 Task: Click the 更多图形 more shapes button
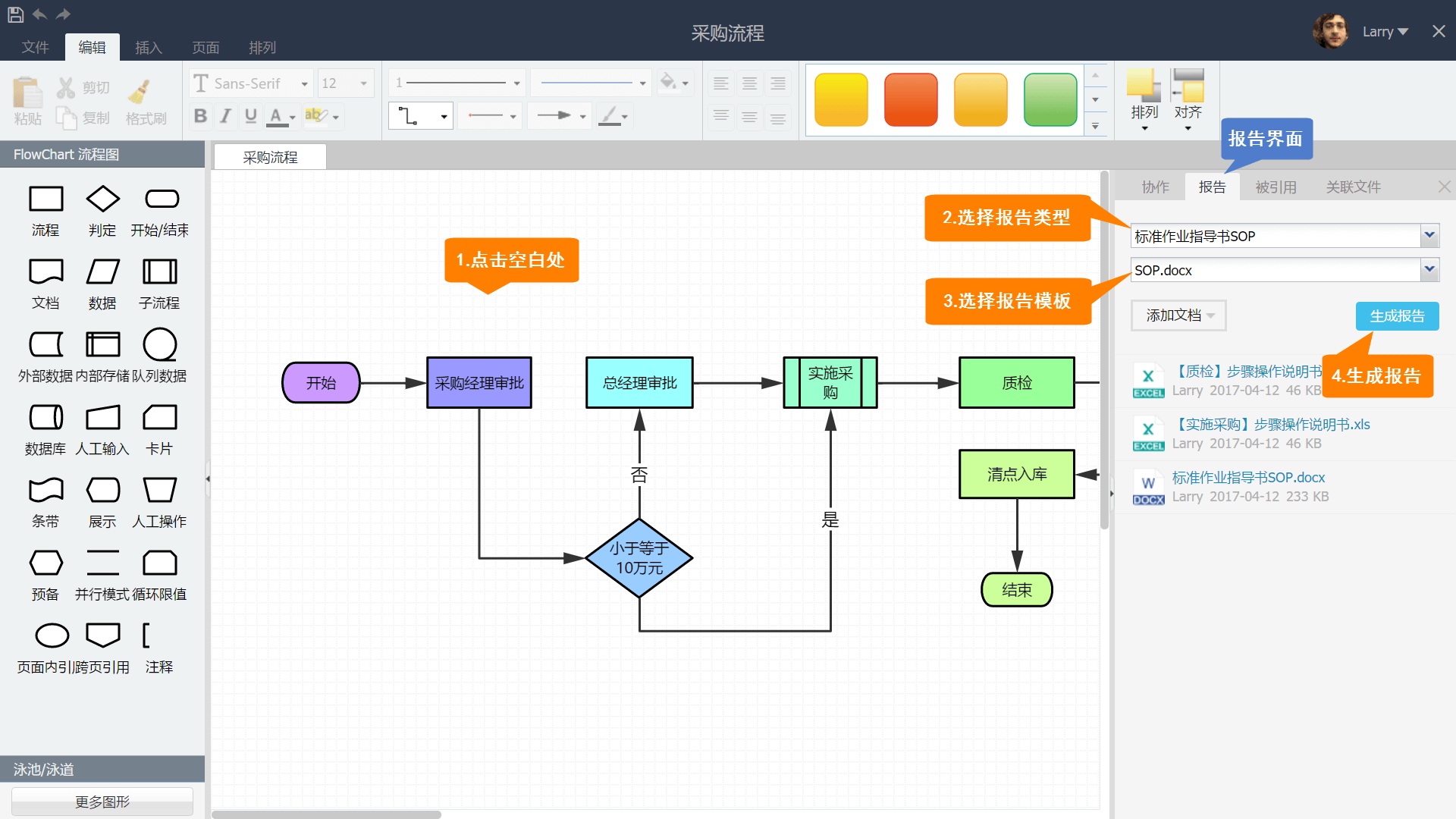(102, 802)
